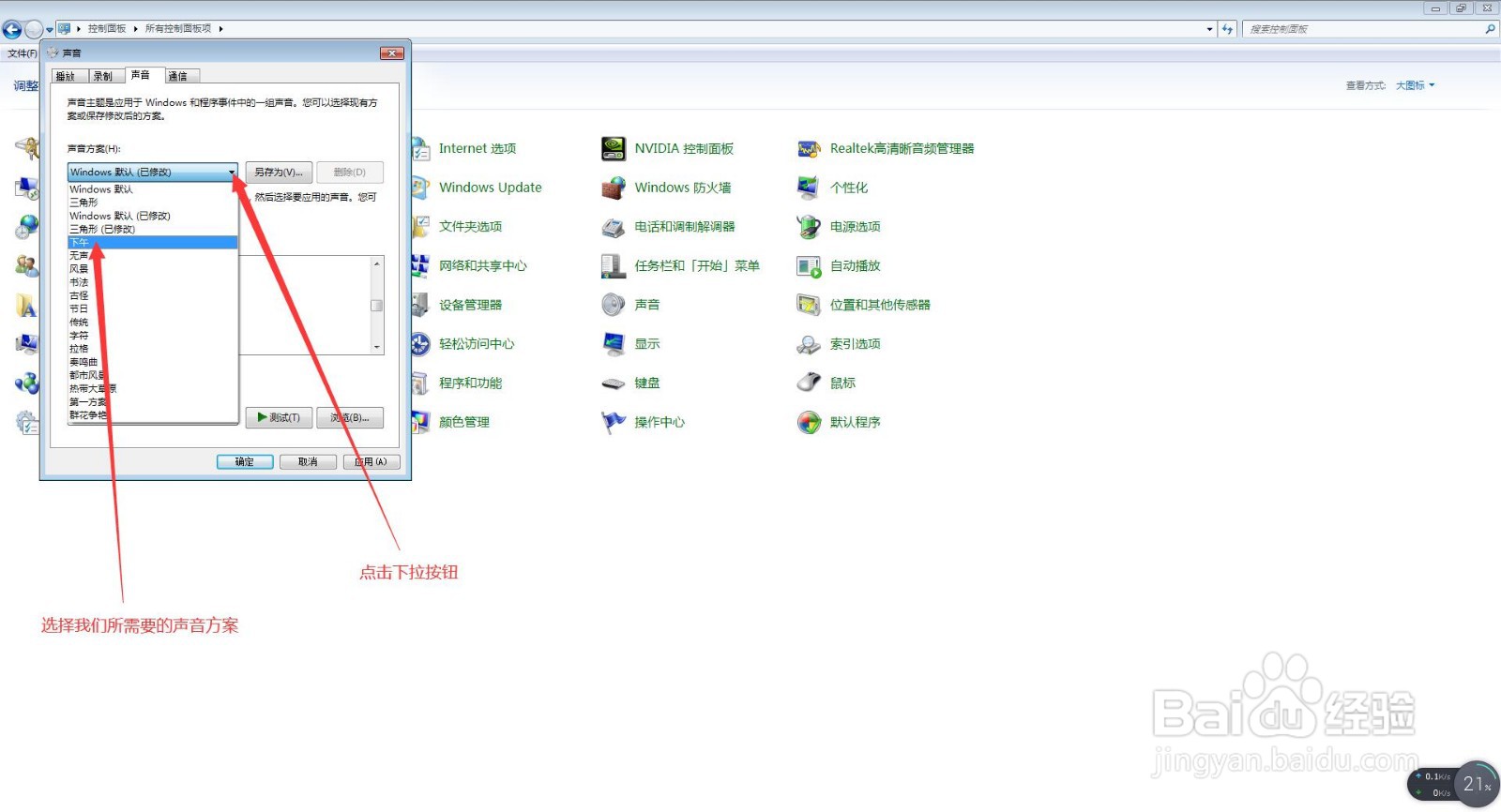Open the 文件(F) menu

(23, 53)
